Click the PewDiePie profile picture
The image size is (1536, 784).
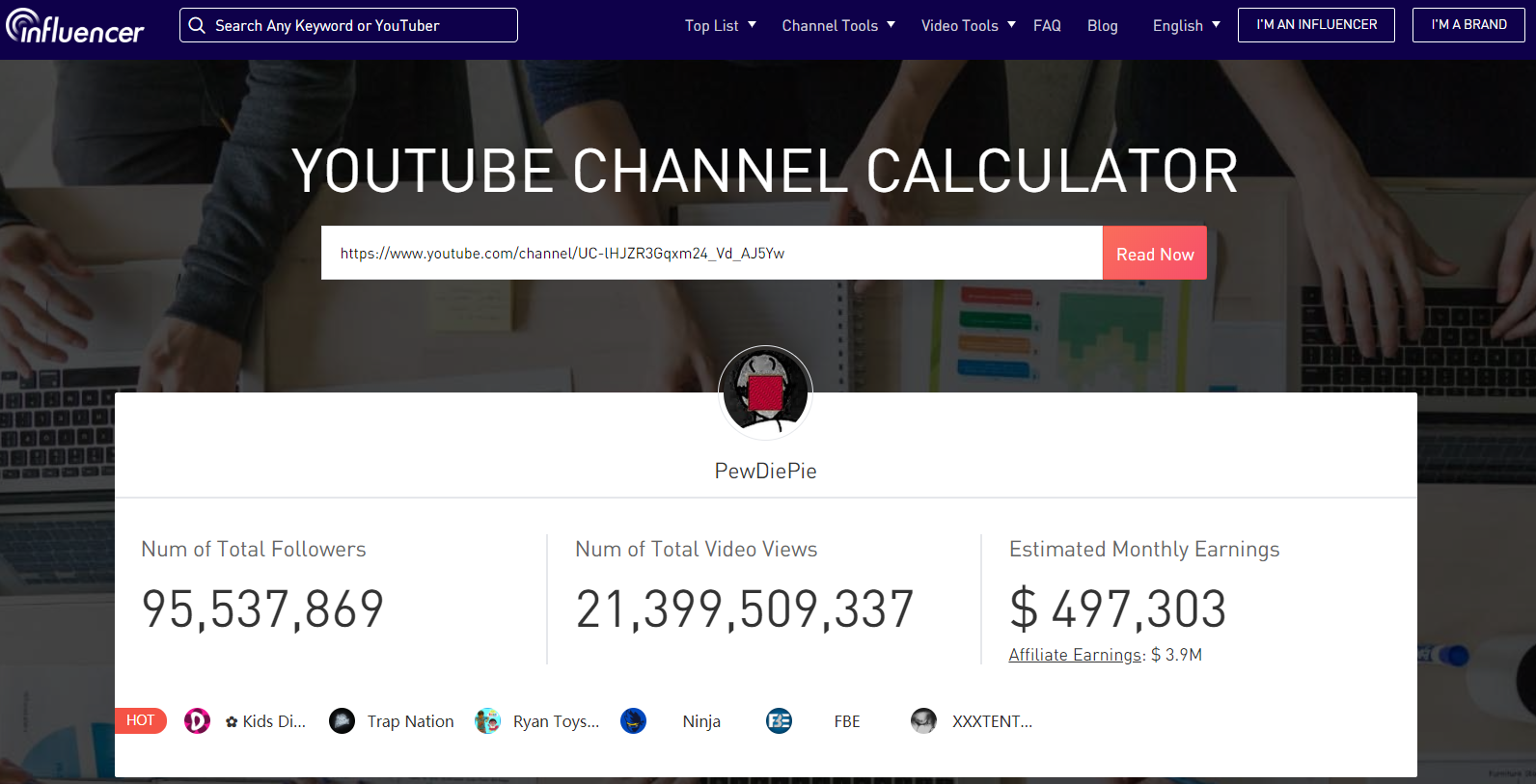tap(766, 392)
